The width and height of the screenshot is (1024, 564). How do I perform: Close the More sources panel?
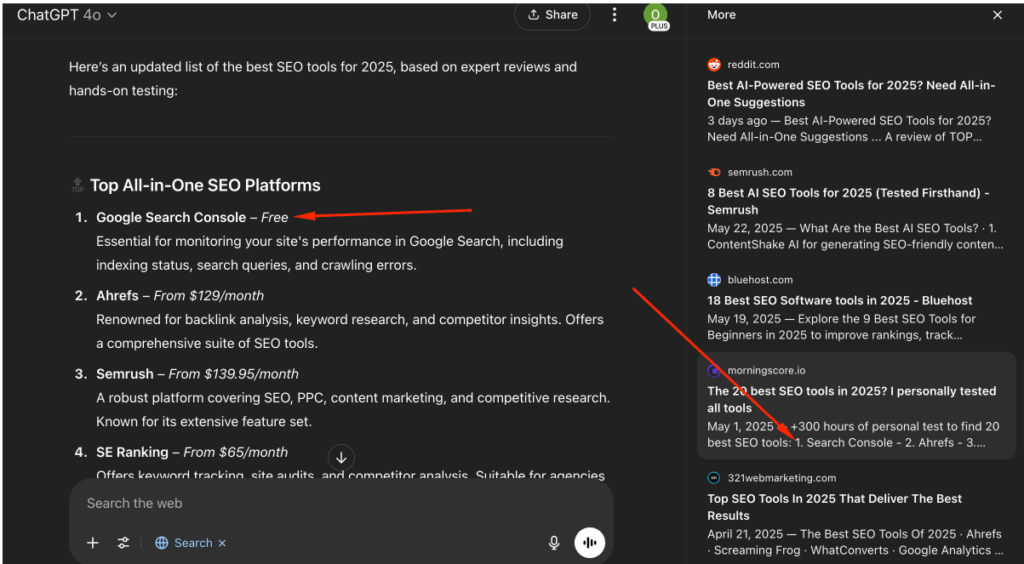click(997, 15)
